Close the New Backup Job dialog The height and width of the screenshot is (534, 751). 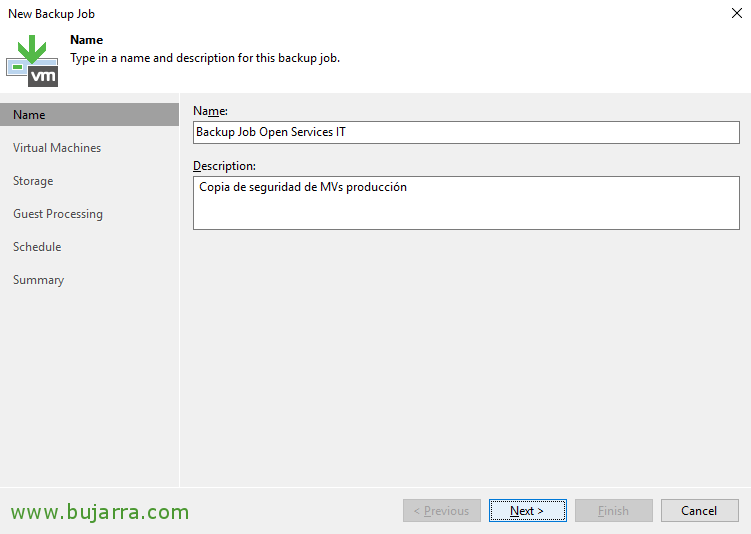coord(737,13)
